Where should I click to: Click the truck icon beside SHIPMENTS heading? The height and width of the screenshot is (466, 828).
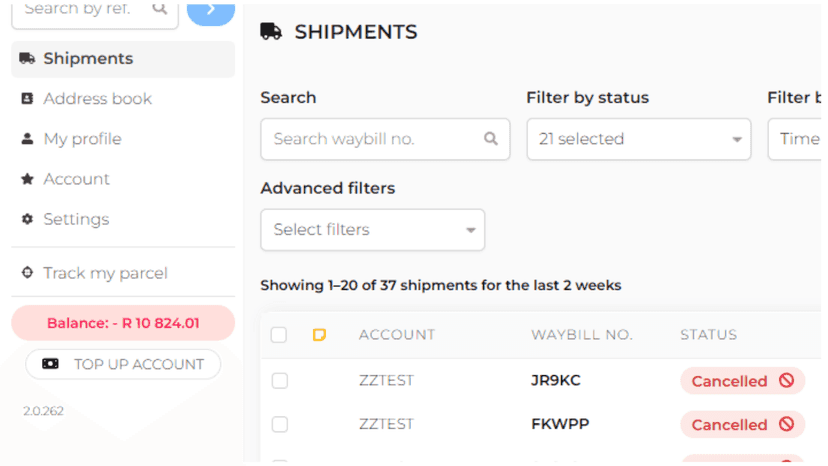point(271,32)
